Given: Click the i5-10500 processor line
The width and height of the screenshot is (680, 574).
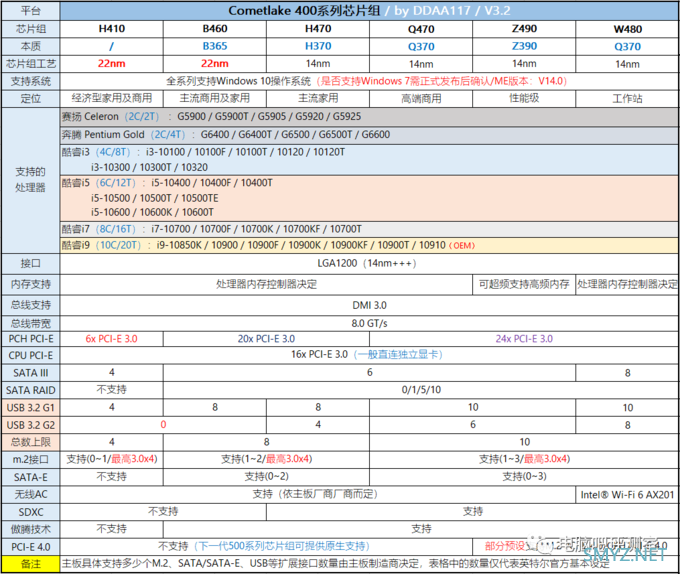Looking at the screenshot, I should pos(154,198).
